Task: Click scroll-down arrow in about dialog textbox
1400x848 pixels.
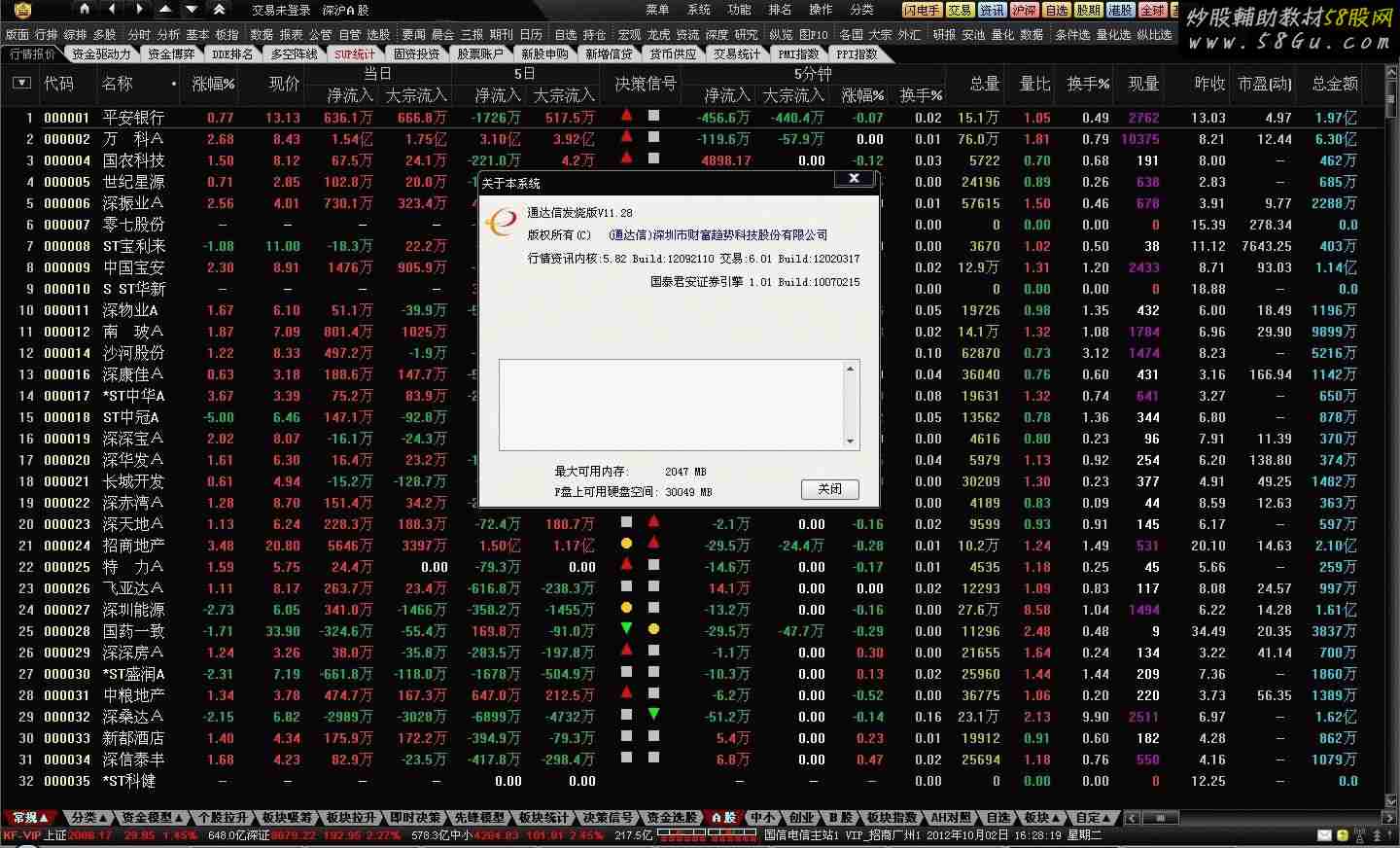Action: click(851, 442)
